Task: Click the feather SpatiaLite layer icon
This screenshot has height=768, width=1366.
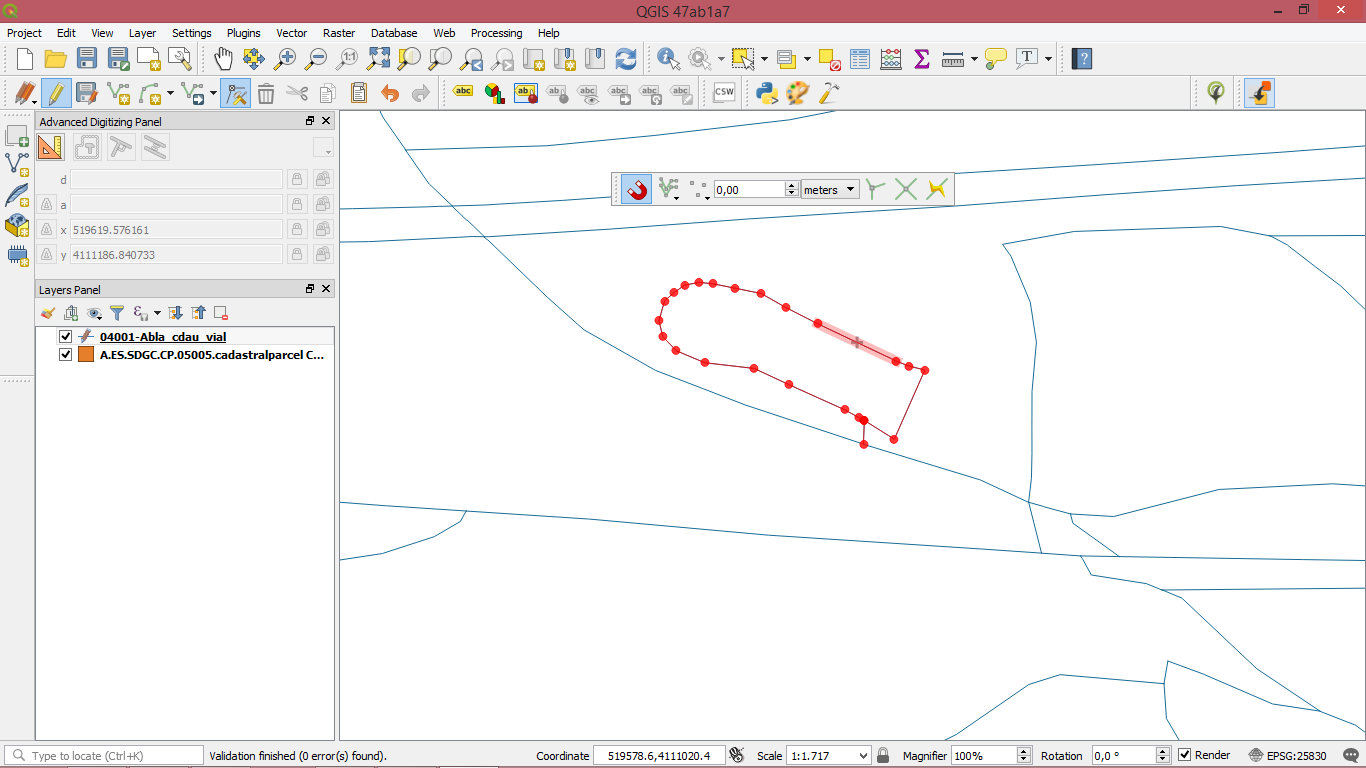Action: pyautogui.click(x=17, y=194)
